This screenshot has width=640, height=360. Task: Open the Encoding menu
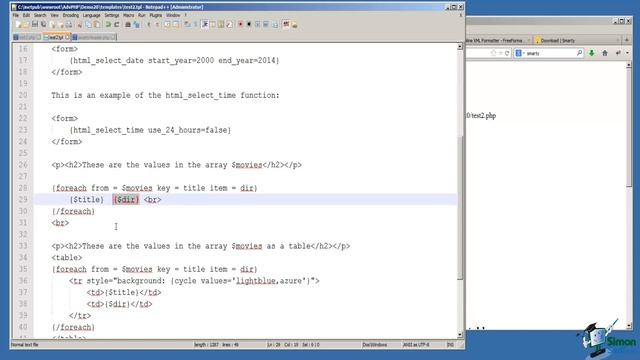(71, 15)
